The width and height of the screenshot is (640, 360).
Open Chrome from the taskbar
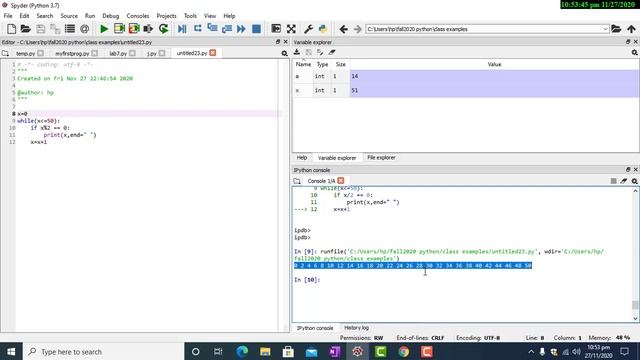[x=404, y=351]
